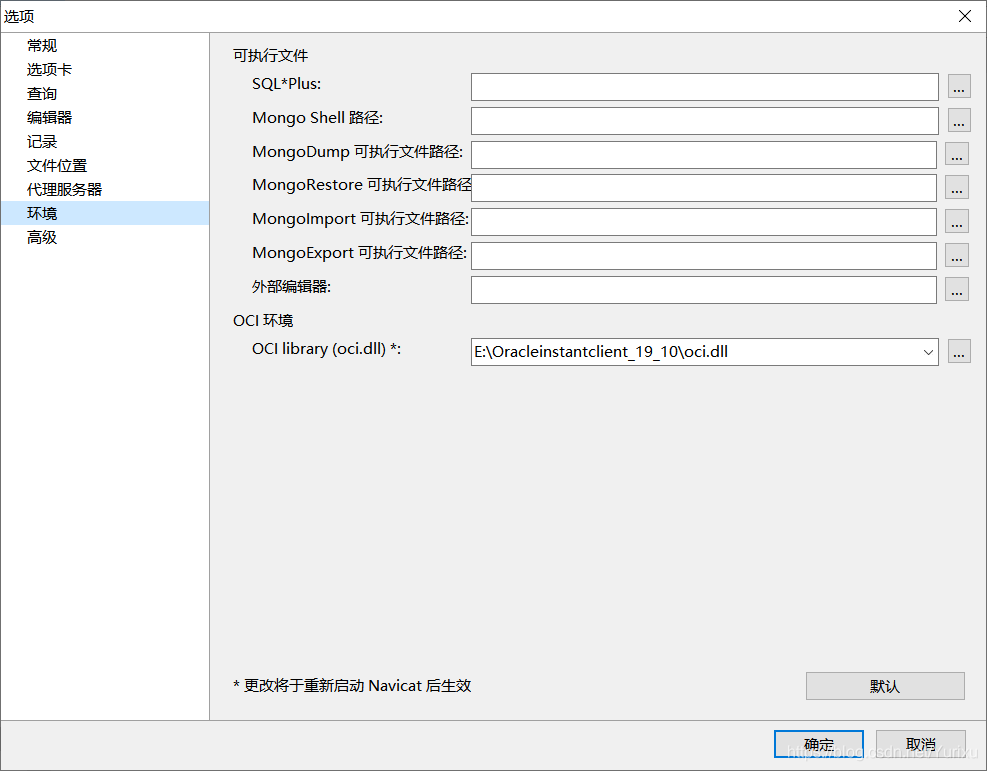Click the 可执行文件 section heading
987x771 pixels.
(271, 55)
